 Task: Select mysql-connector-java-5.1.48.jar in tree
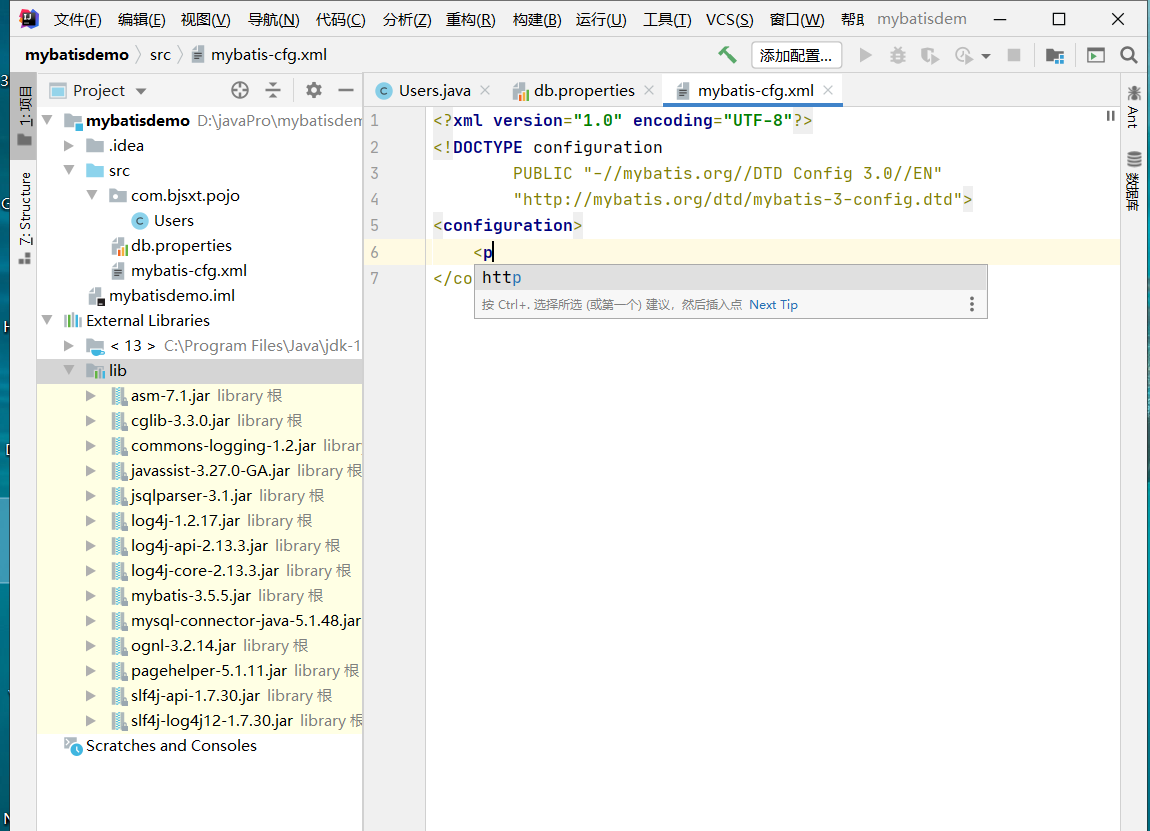246,620
